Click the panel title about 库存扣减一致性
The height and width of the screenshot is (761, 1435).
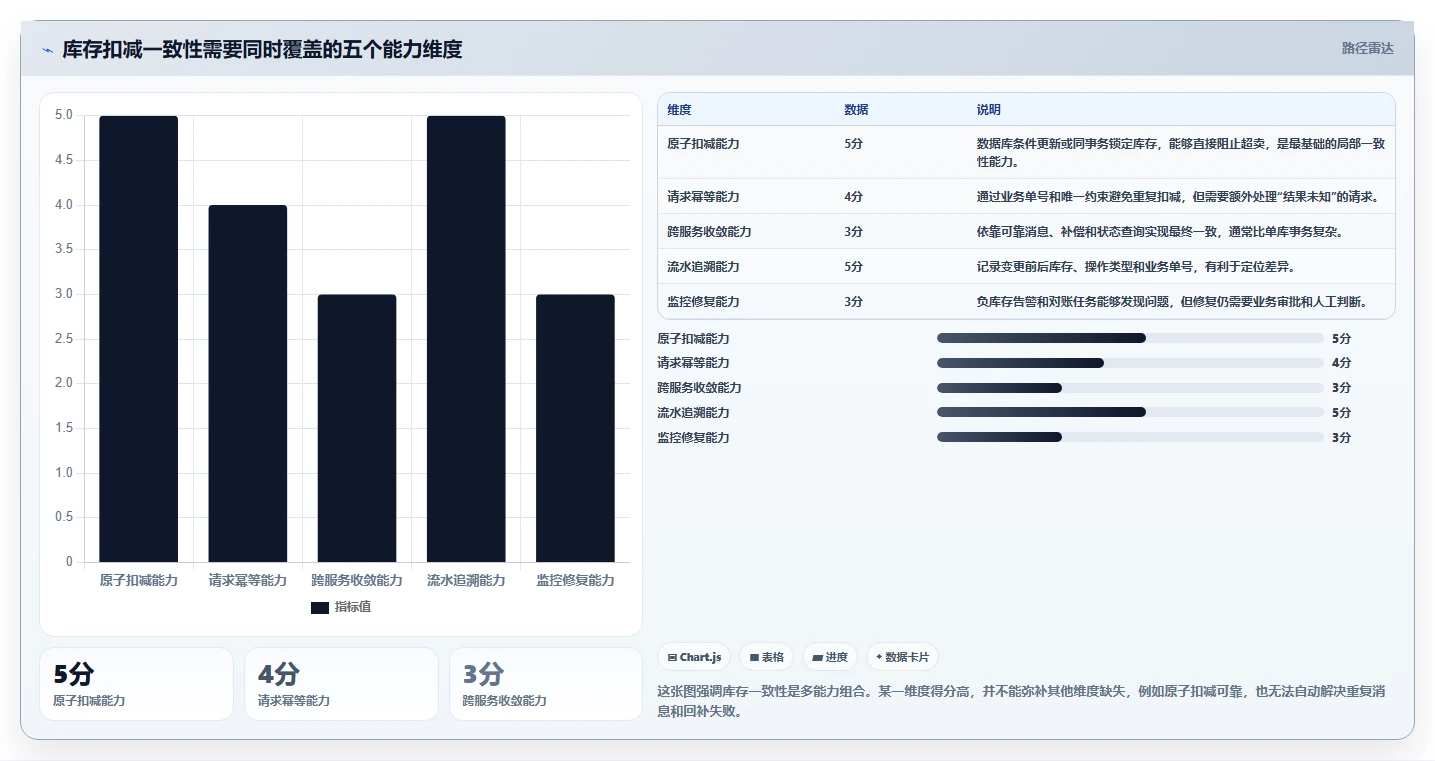262,50
